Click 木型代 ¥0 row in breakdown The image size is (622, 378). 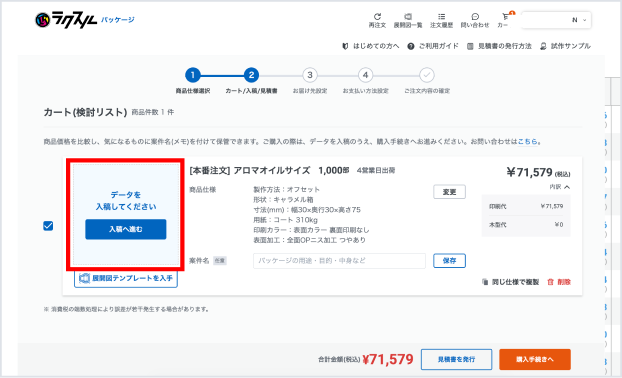point(526,224)
